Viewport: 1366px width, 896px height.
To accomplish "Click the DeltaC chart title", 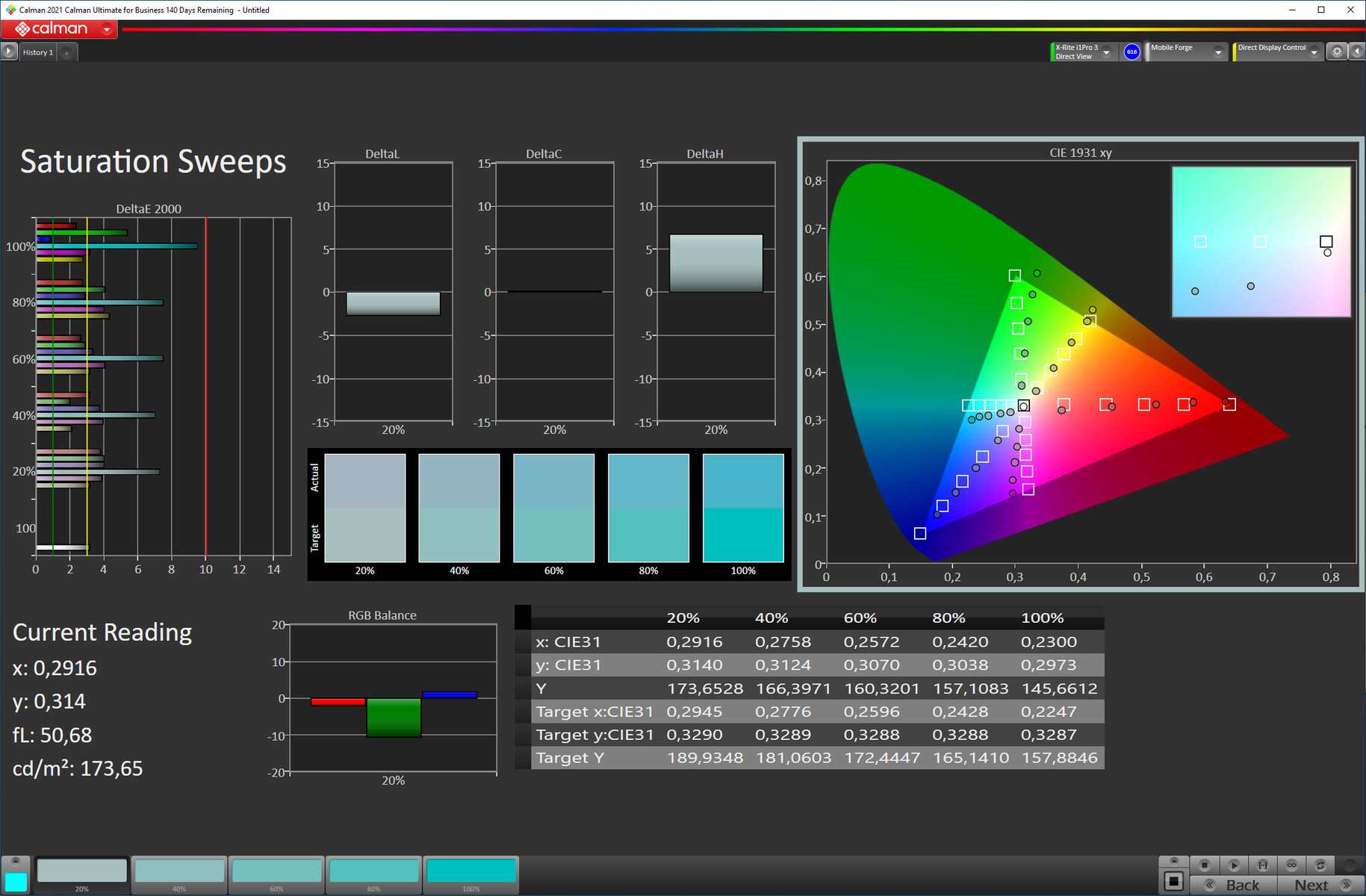I will point(544,154).
